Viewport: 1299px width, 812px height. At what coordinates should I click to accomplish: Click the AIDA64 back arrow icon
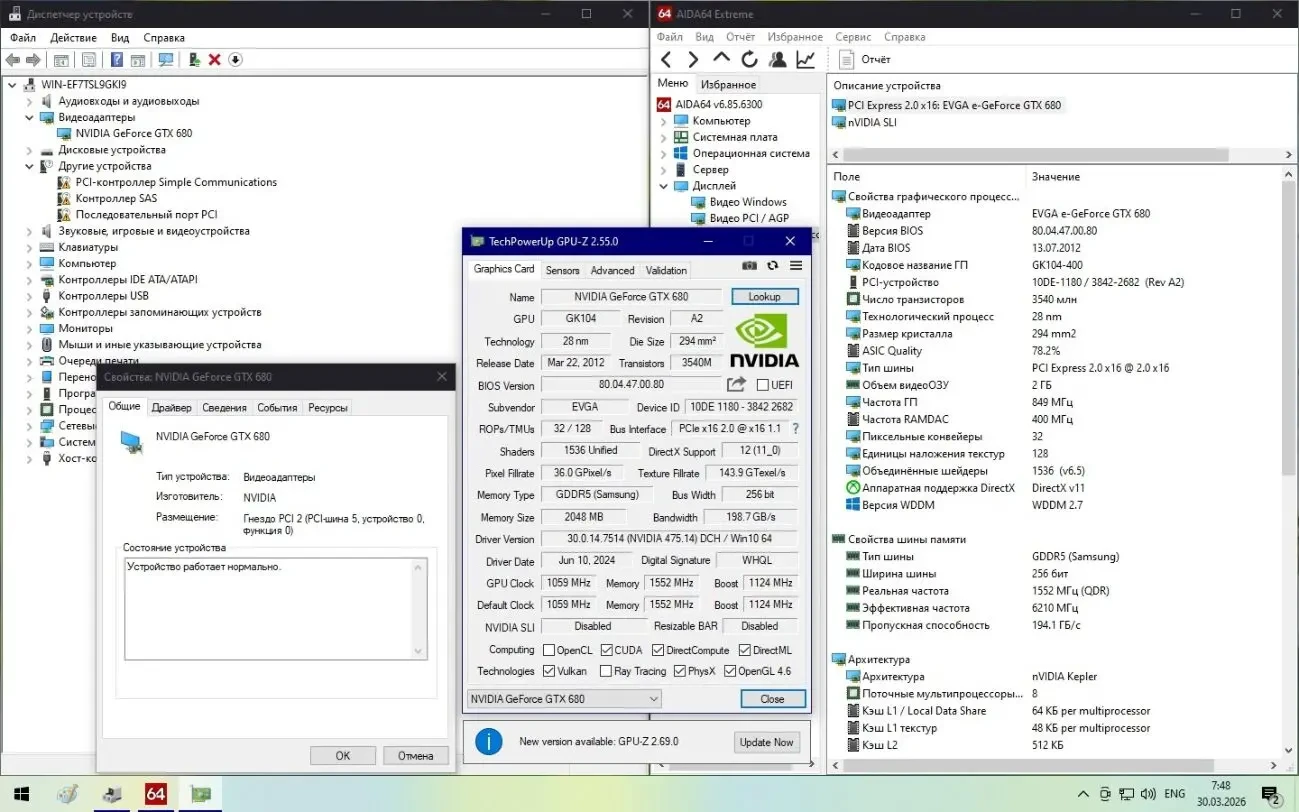(x=667, y=60)
